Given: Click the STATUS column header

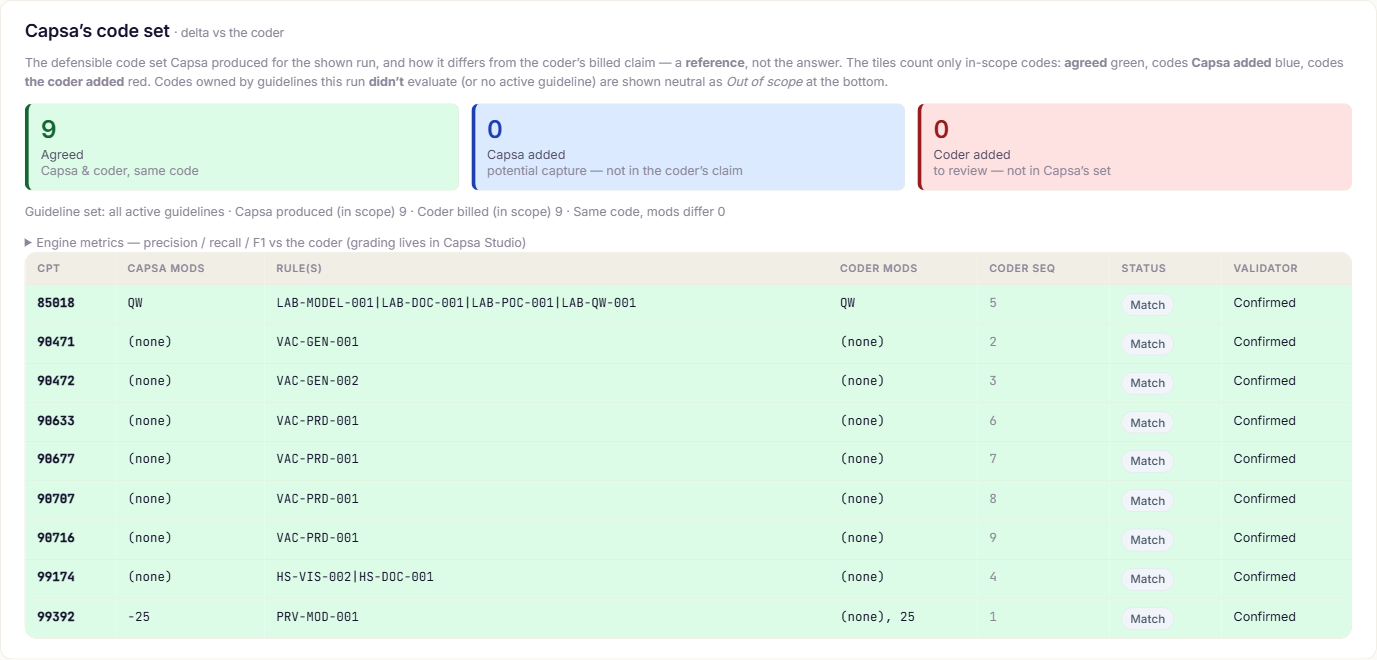Looking at the screenshot, I should [x=1143, y=268].
